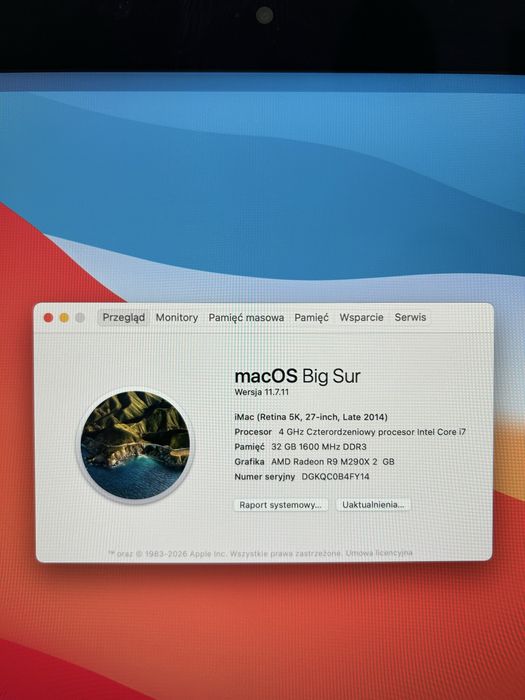525x700 pixels.
Task: Minimize window with the yellow button
Action: click(64, 318)
